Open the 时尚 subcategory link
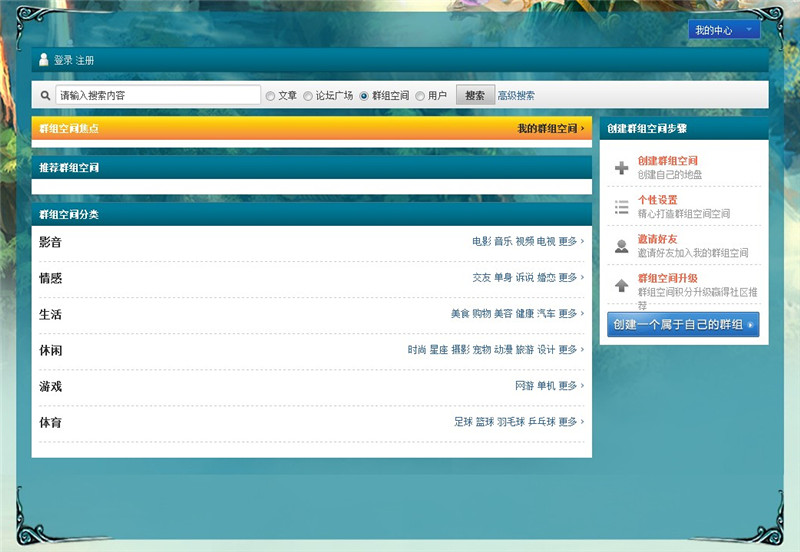This screenshot has height=552, width=800. click(417, 350)
